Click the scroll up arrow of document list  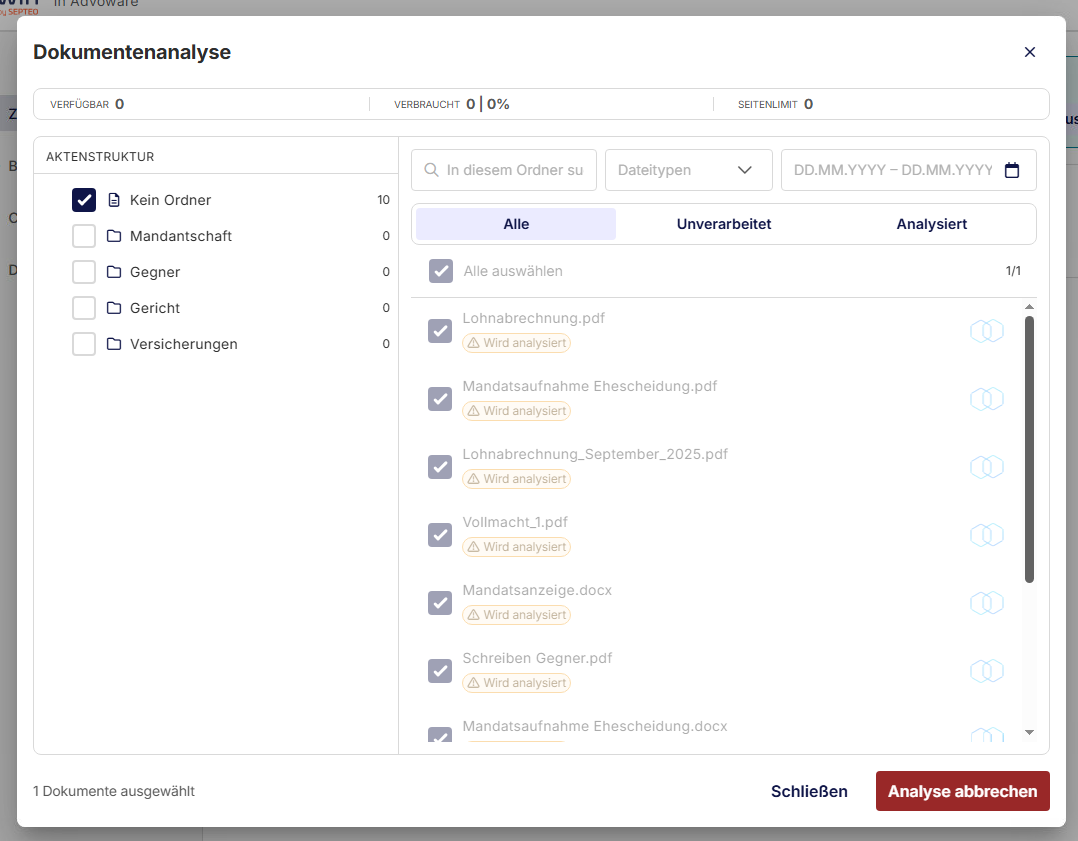point(1029,307)
